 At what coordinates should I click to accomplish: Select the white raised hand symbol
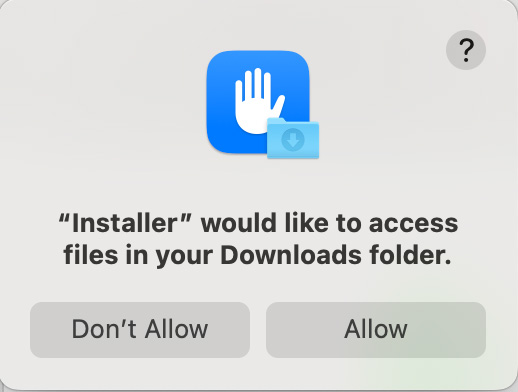pos(259,101)
